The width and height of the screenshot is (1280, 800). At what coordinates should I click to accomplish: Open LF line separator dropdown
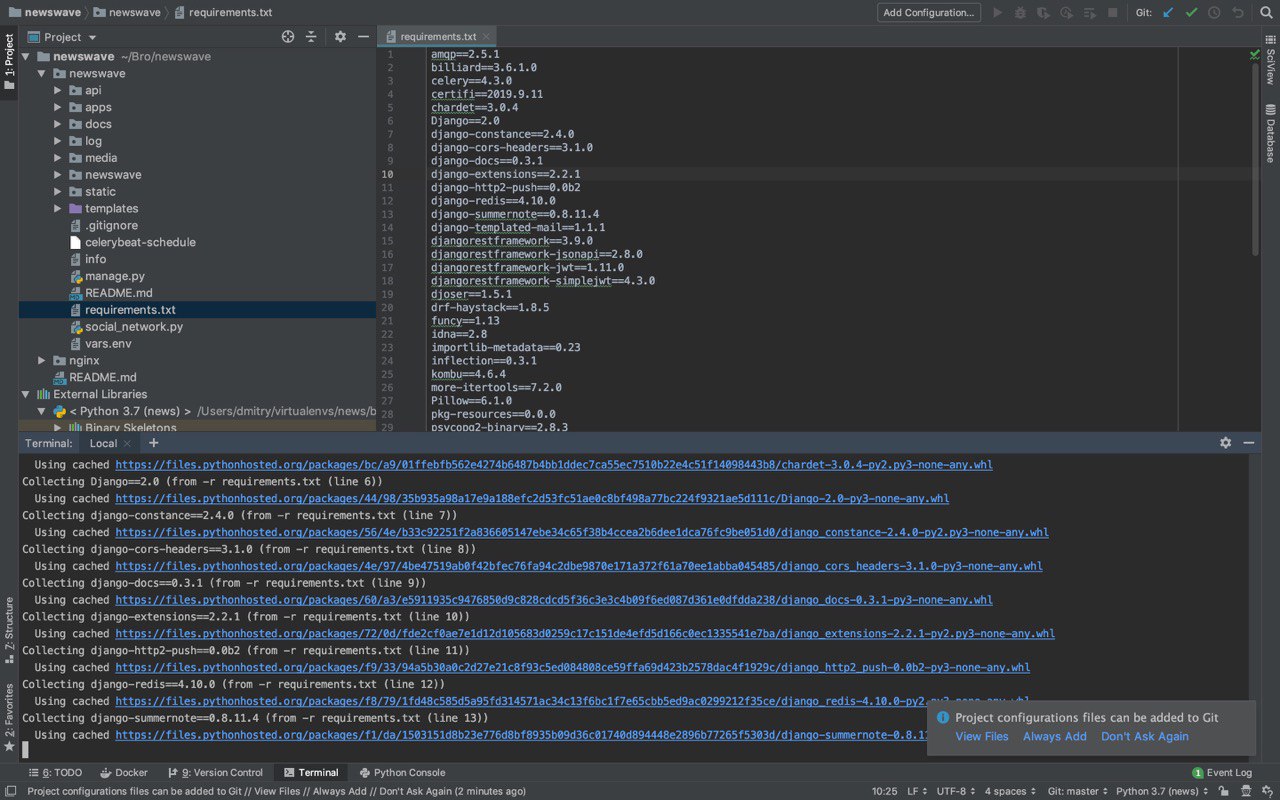pyautogui.click(x=916, y=791)
